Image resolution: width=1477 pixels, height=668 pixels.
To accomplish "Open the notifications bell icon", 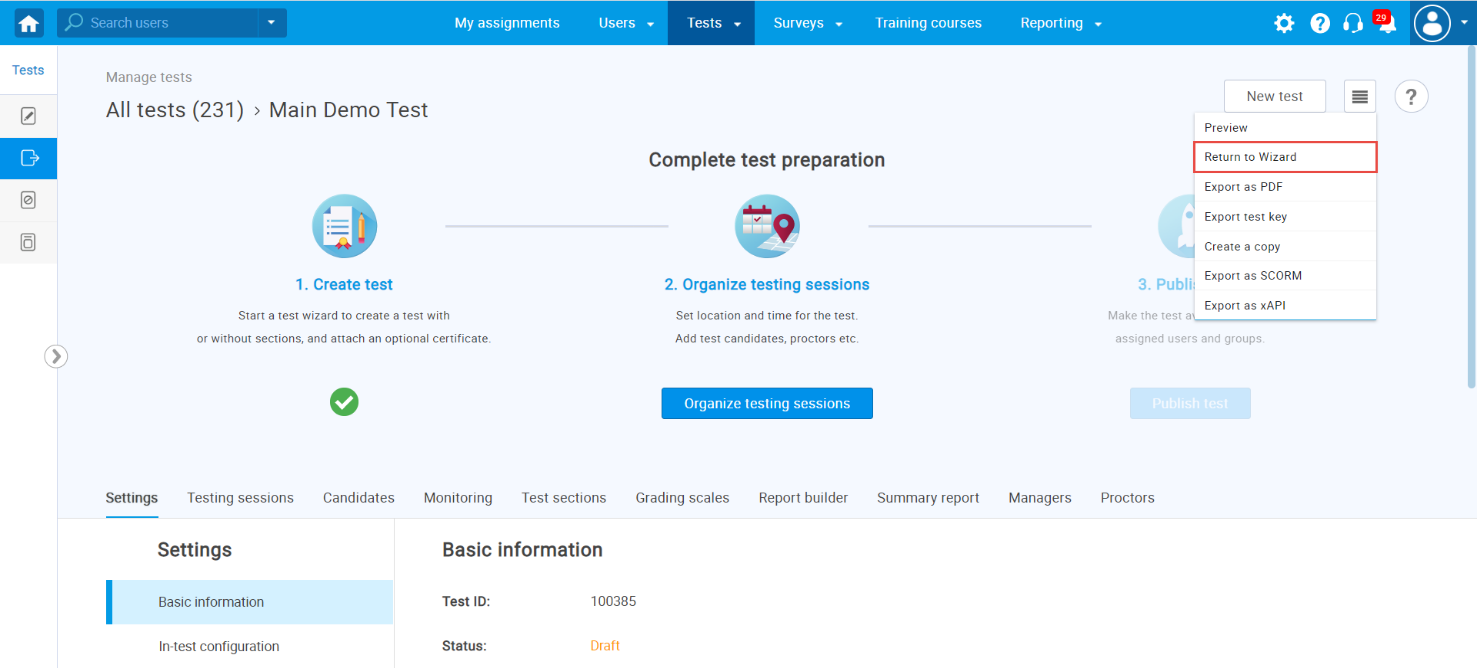I will (1386, 24).
